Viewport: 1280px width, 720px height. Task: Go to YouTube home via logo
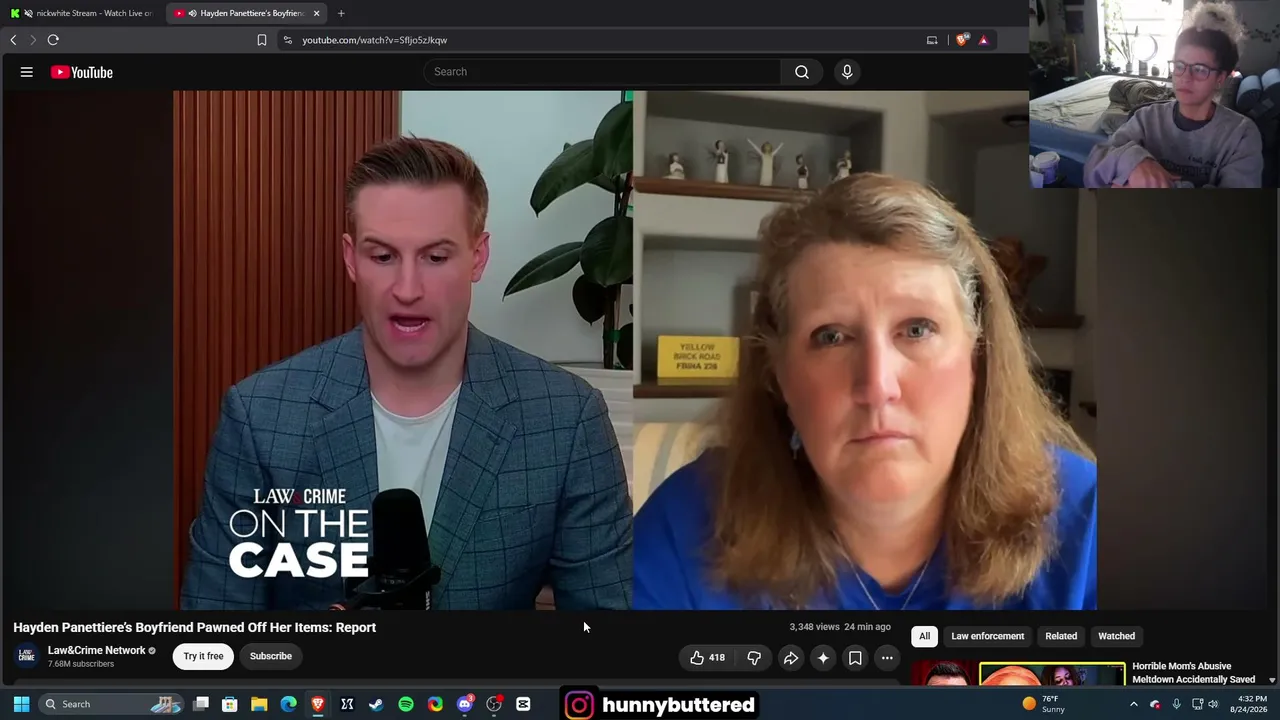pos(82,72)
